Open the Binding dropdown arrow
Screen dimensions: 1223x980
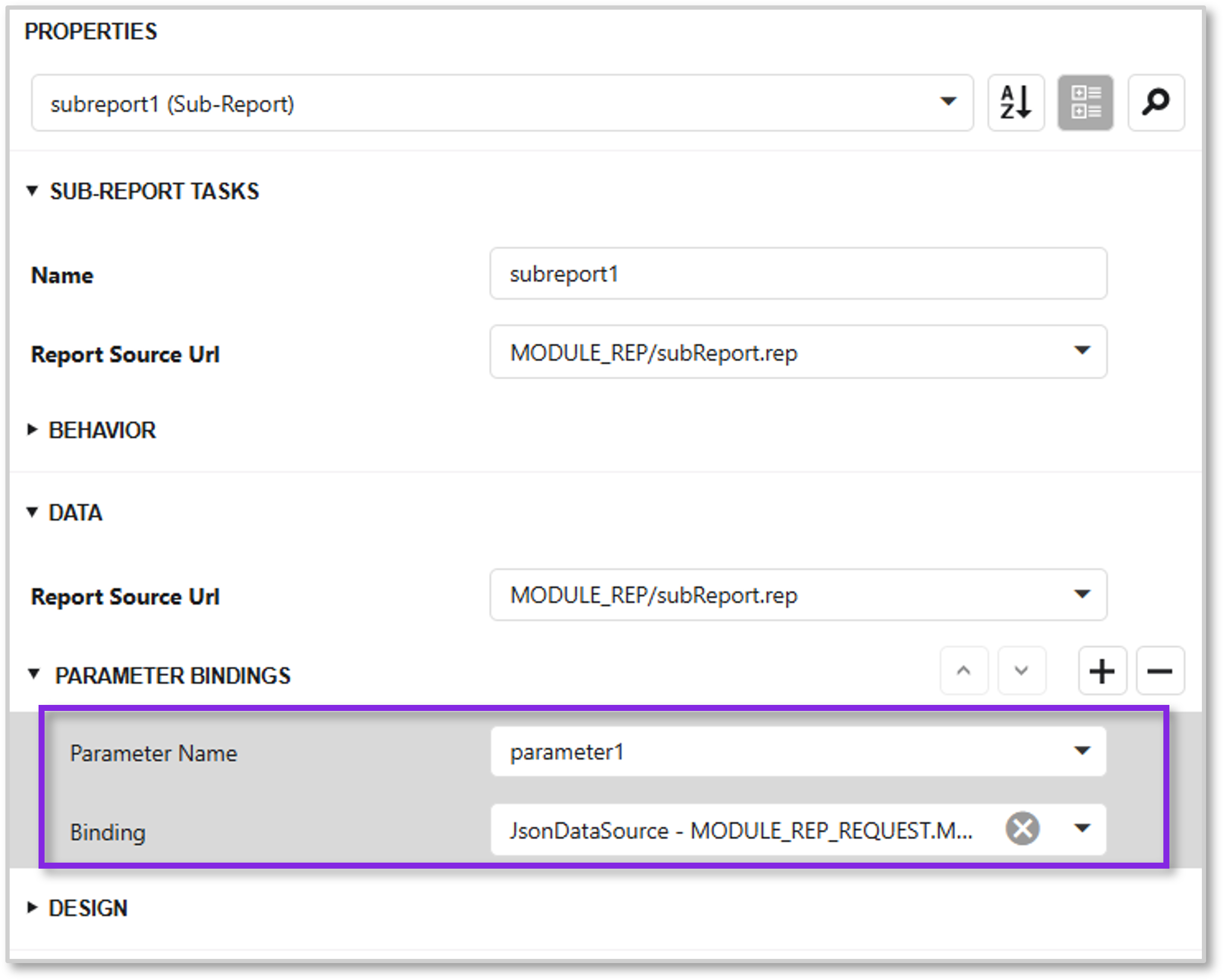pyautogui.click(x=1082, y=829)
